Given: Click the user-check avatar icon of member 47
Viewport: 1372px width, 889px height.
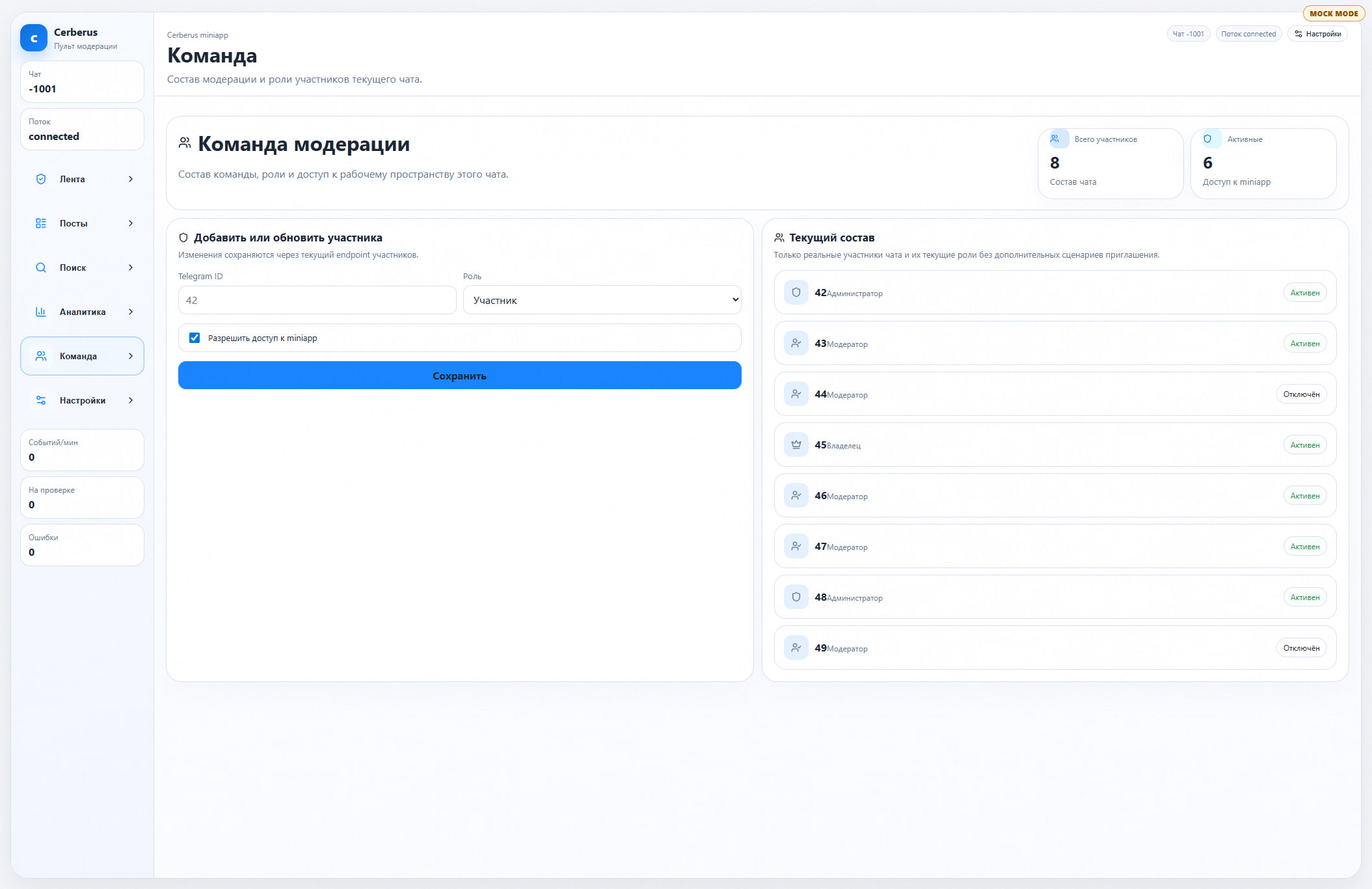Looking at the screenshot, I should click(796, 547).
